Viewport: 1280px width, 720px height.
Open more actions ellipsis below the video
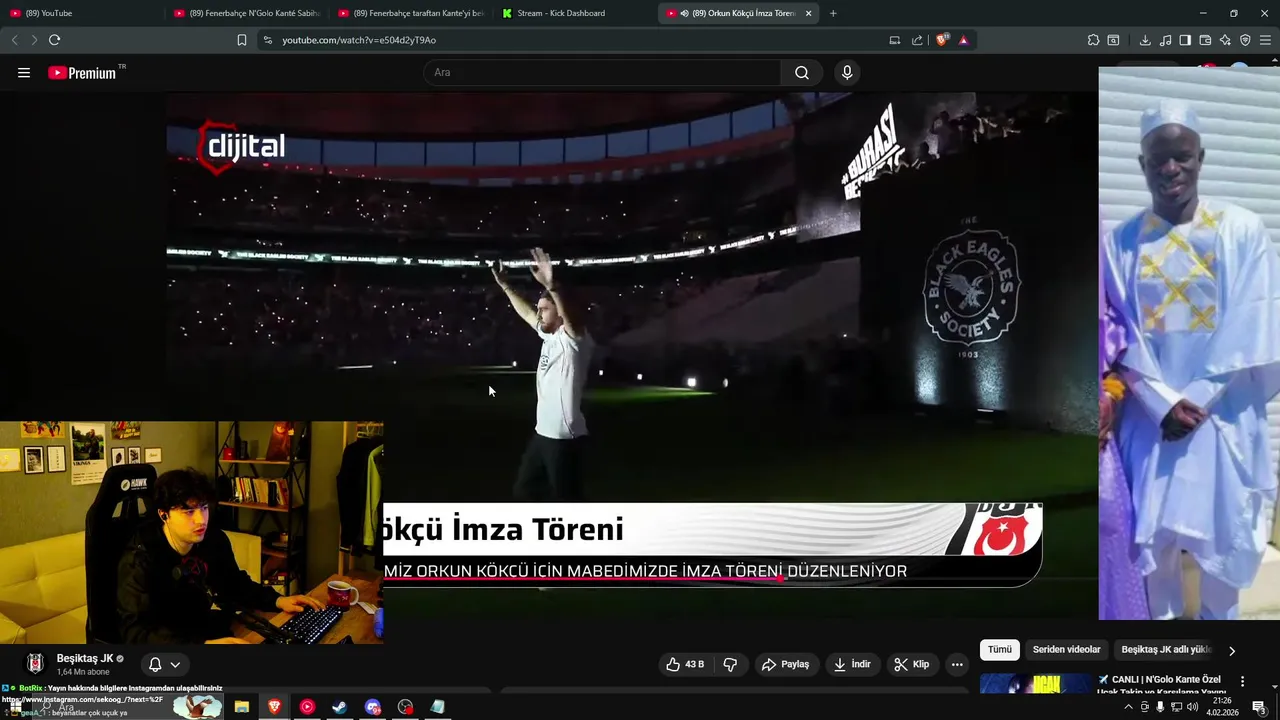pos(957,664)
